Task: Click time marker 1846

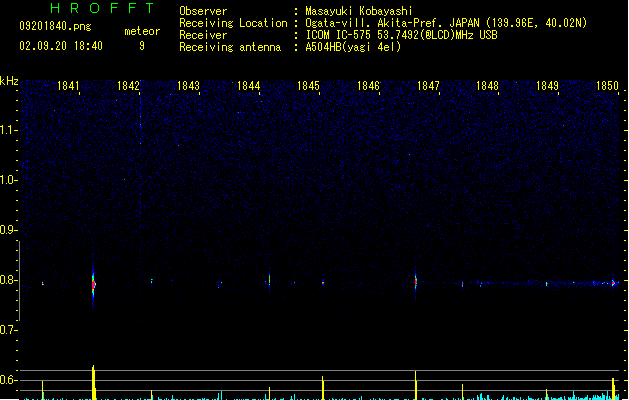Action: pos(368,86)
